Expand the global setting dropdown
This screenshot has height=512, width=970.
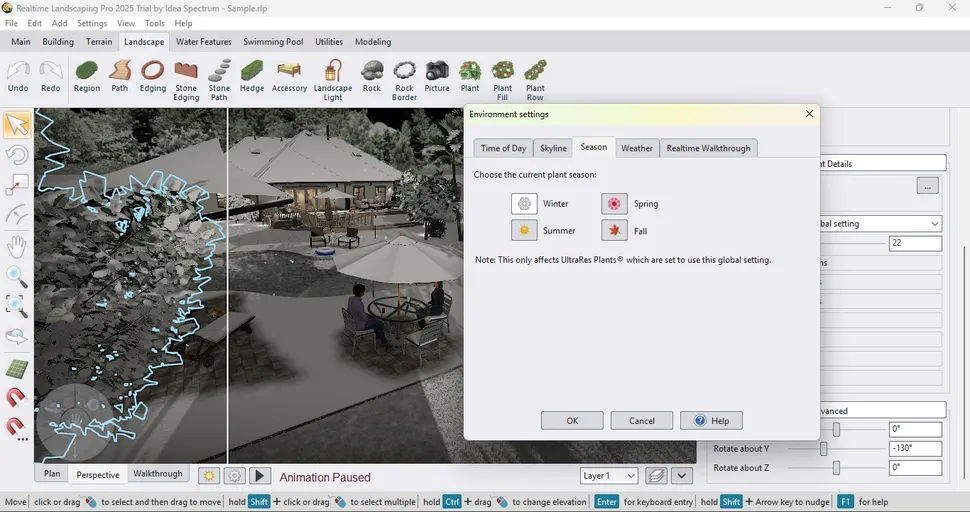(934, 224)
